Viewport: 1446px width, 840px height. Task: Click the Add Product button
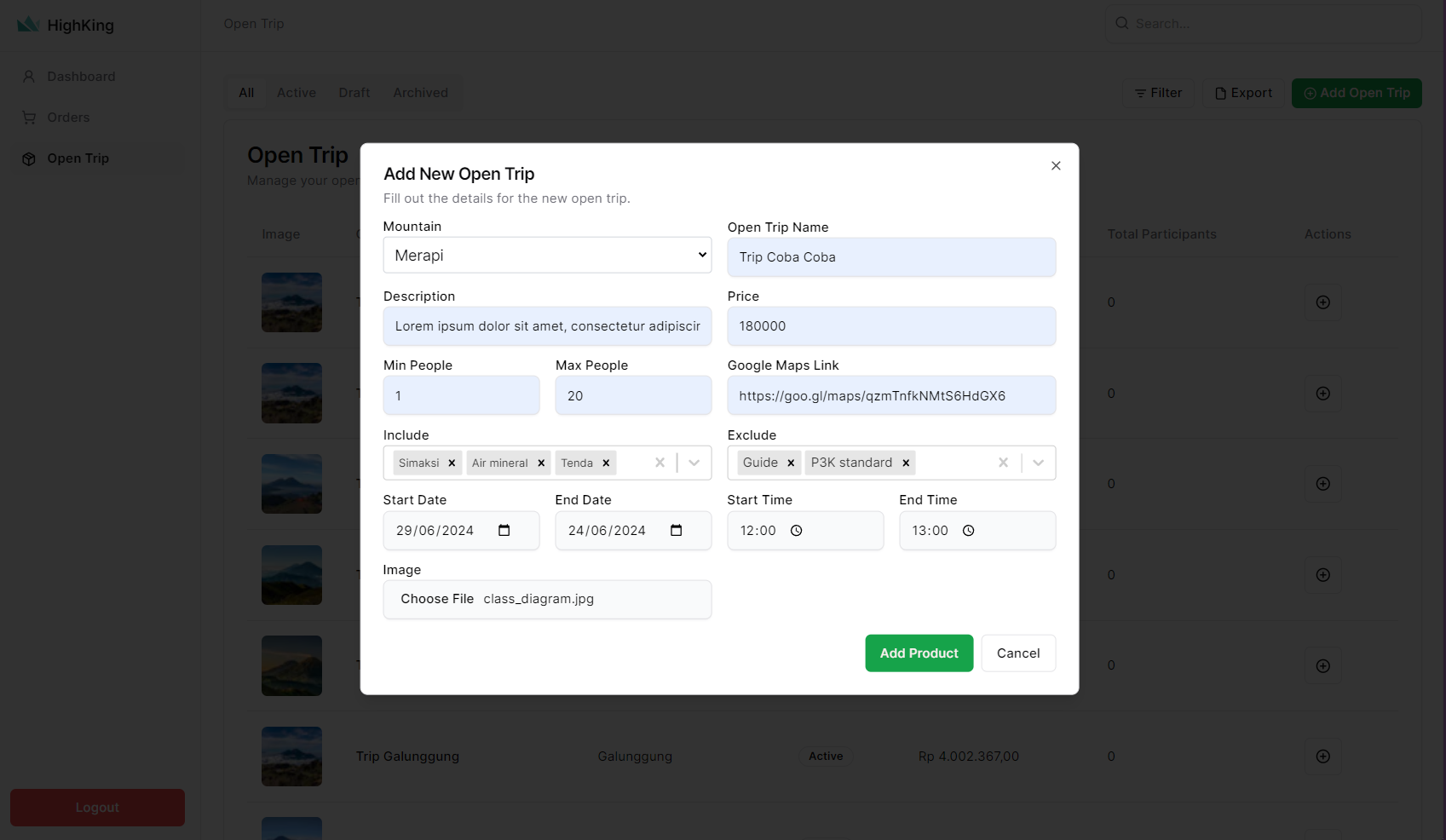point(919,653)
